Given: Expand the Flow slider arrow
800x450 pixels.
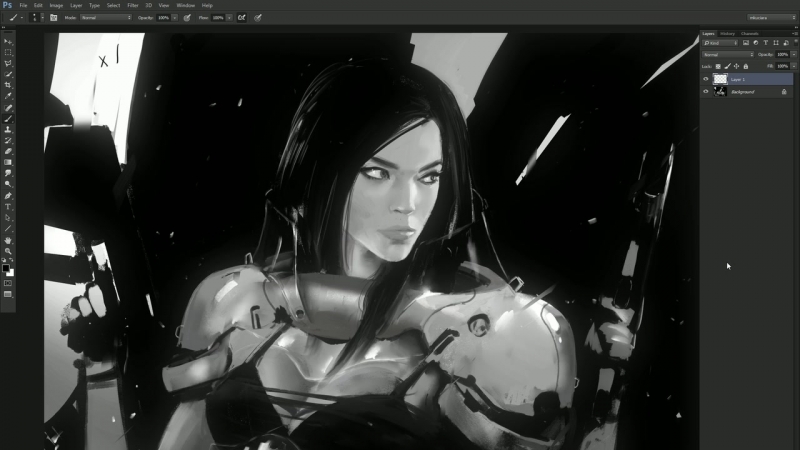Looking at the screenshot, I should (229, 17).
